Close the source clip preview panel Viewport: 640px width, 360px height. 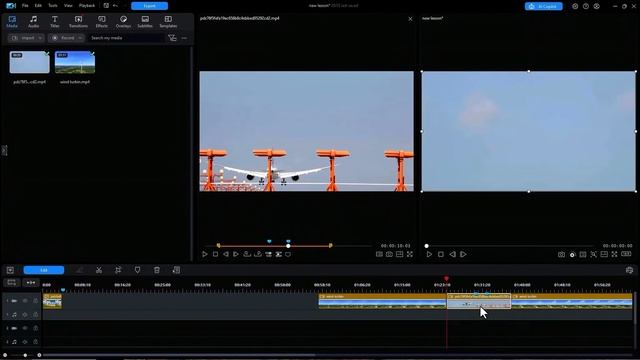[410, 19]
